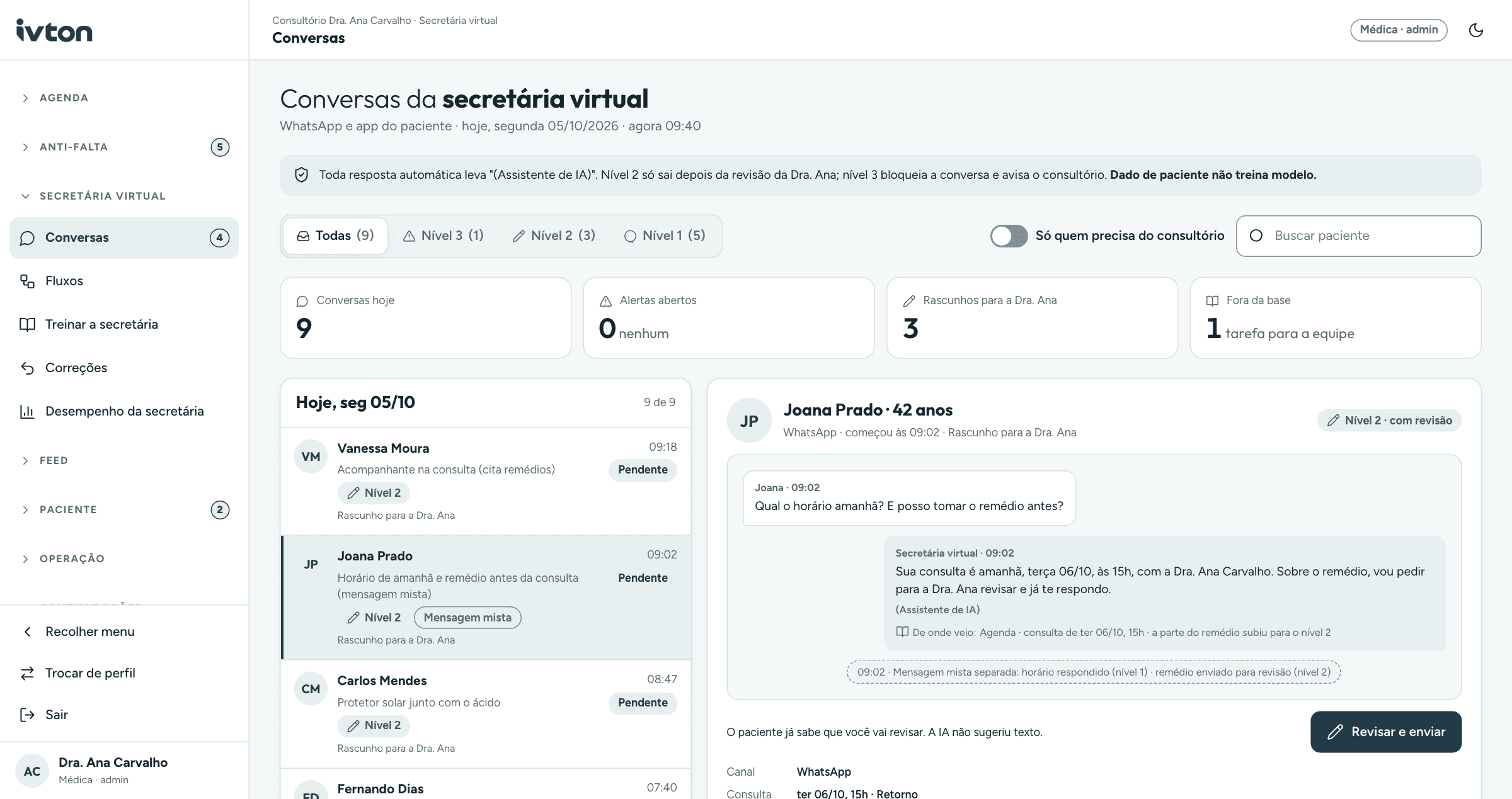Viewport: 1512px width, 799px height.
Task: Click Trocar de perfil swap icon
Action: (27, 673)
